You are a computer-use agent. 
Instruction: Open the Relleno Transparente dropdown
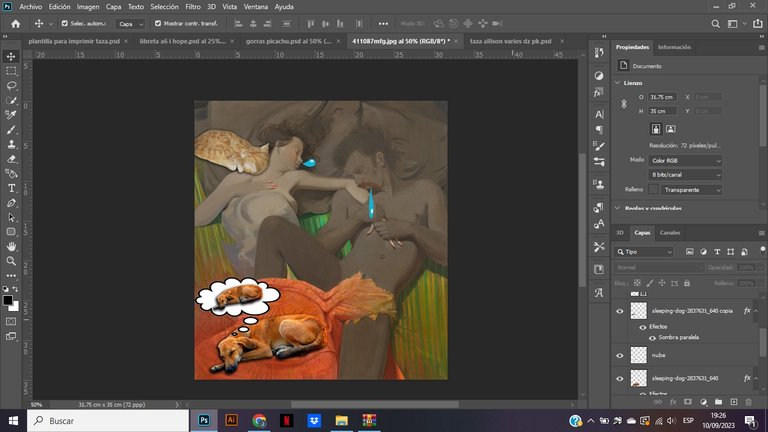(691, 190)
